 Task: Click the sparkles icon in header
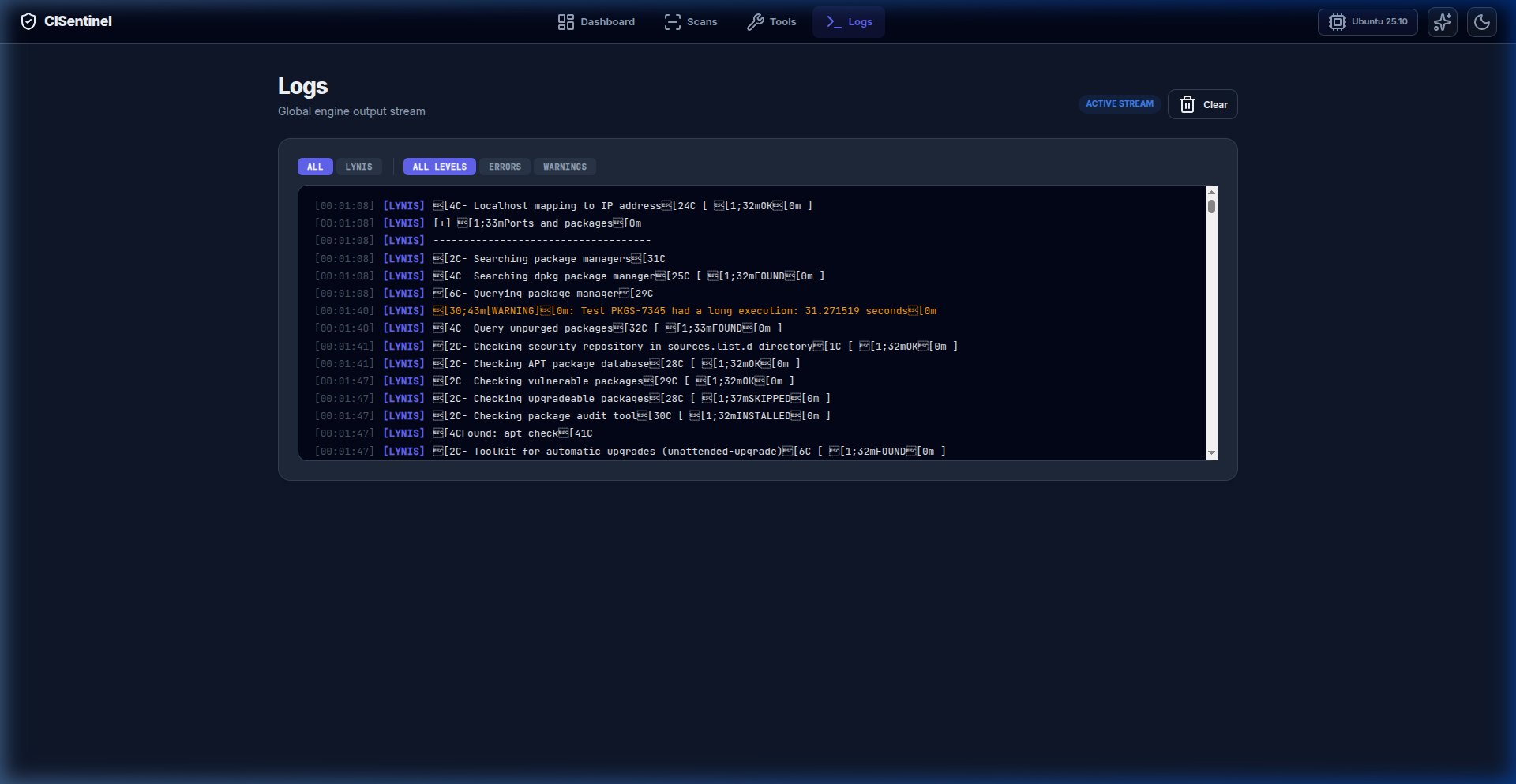(1443, 22)
